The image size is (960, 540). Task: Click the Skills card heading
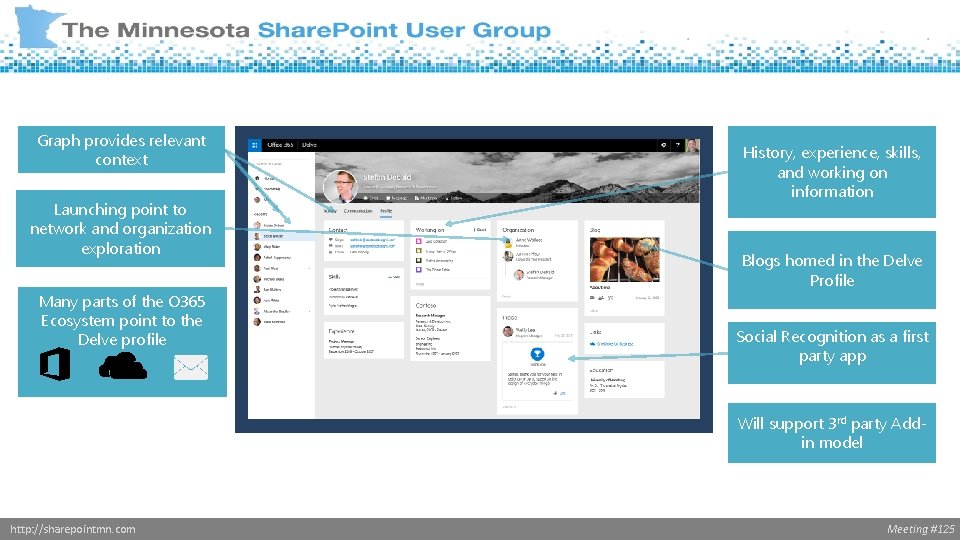334,277
